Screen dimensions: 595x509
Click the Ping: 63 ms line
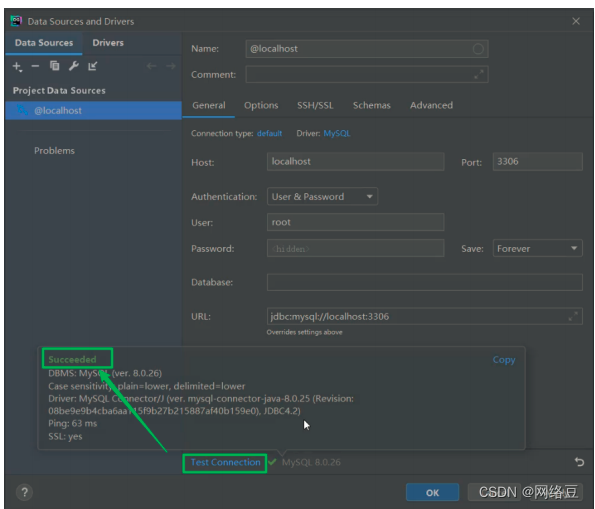(72, 423)
